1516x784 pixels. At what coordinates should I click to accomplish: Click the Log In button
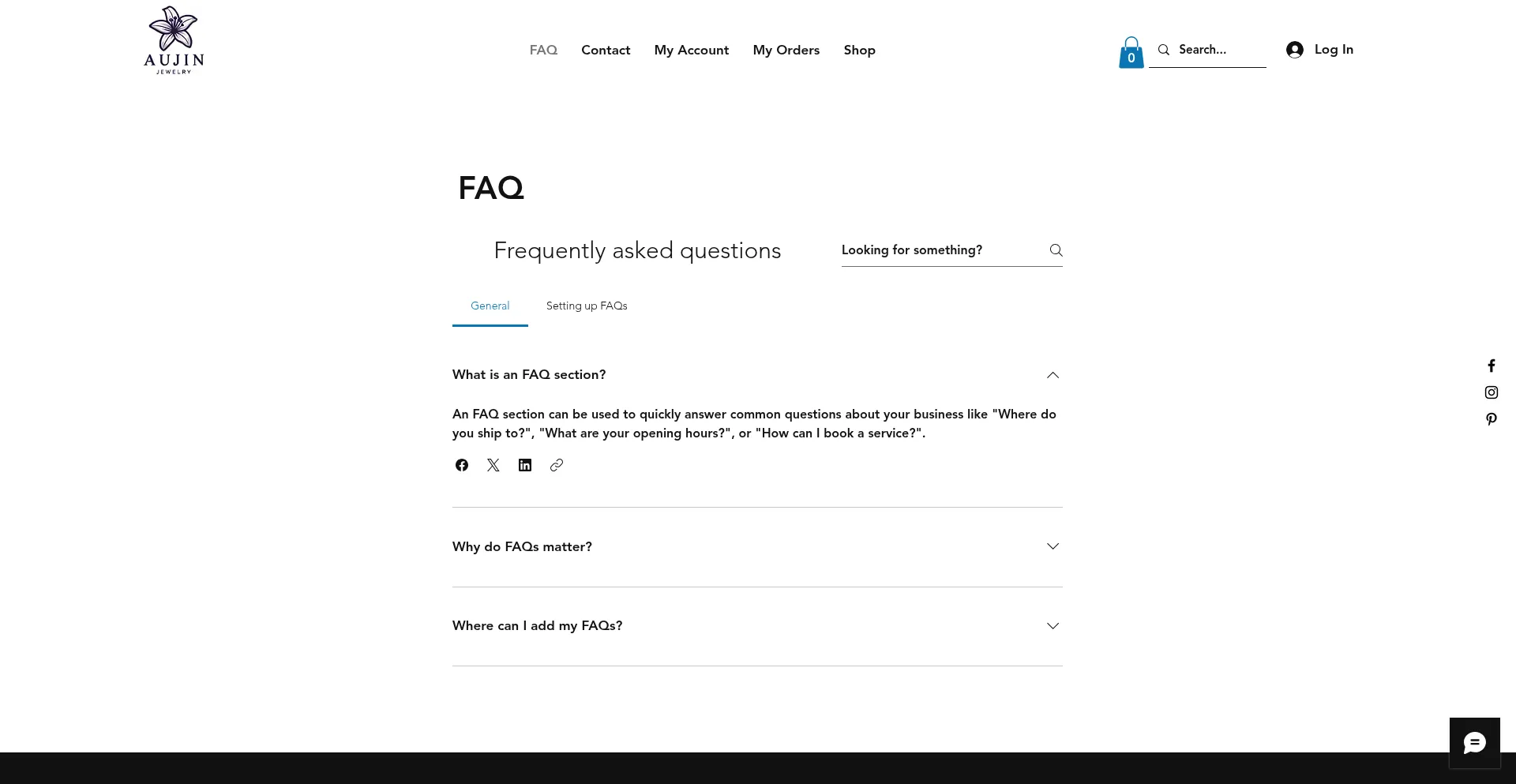pyautogui.click(x=1319, y=50)
